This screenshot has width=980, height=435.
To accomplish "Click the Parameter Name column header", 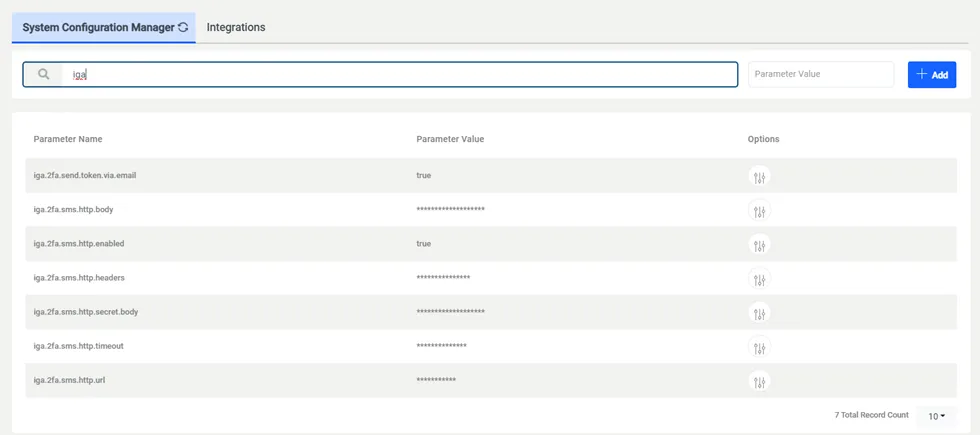I will pos(68,139).
